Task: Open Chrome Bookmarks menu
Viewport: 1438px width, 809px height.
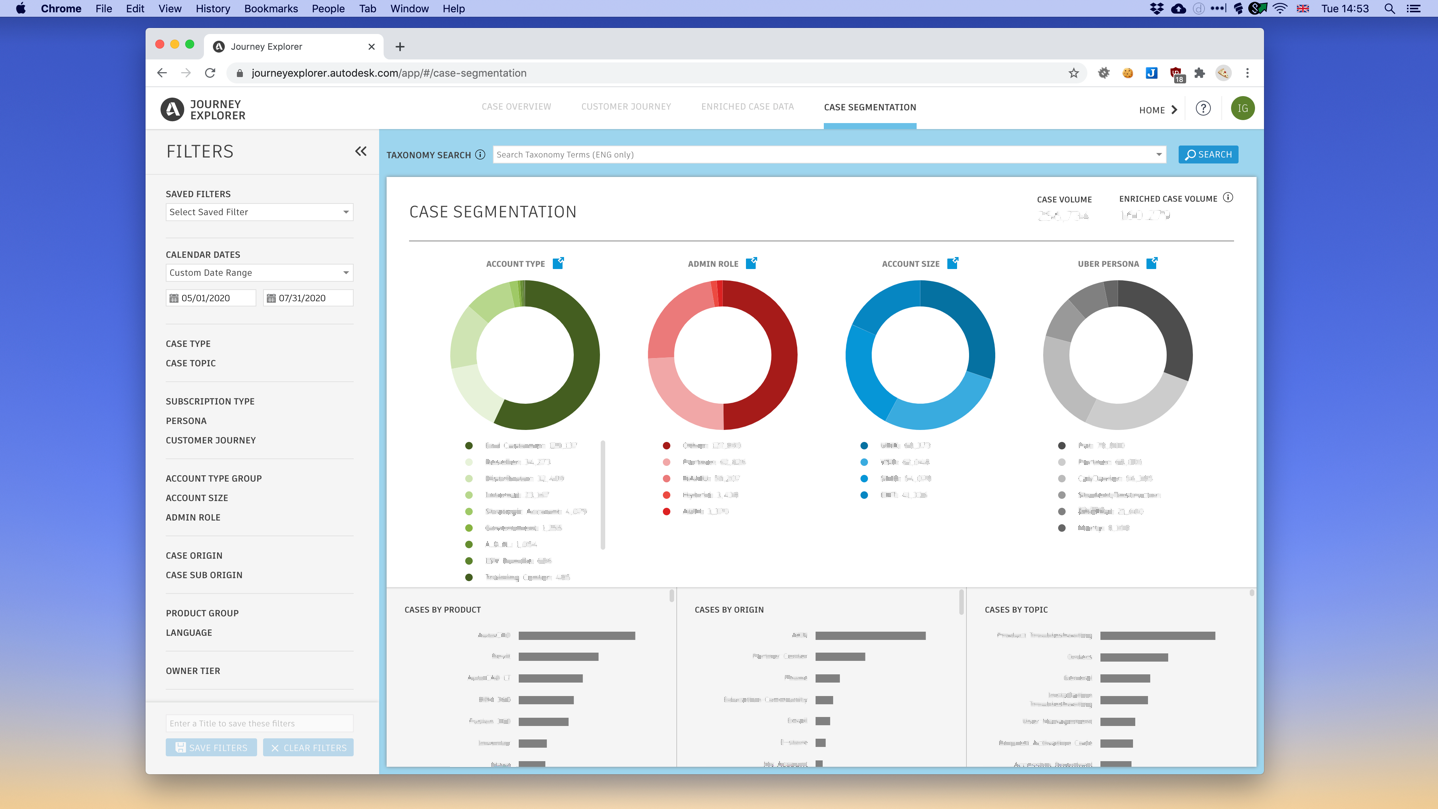Action: [271, 8]
